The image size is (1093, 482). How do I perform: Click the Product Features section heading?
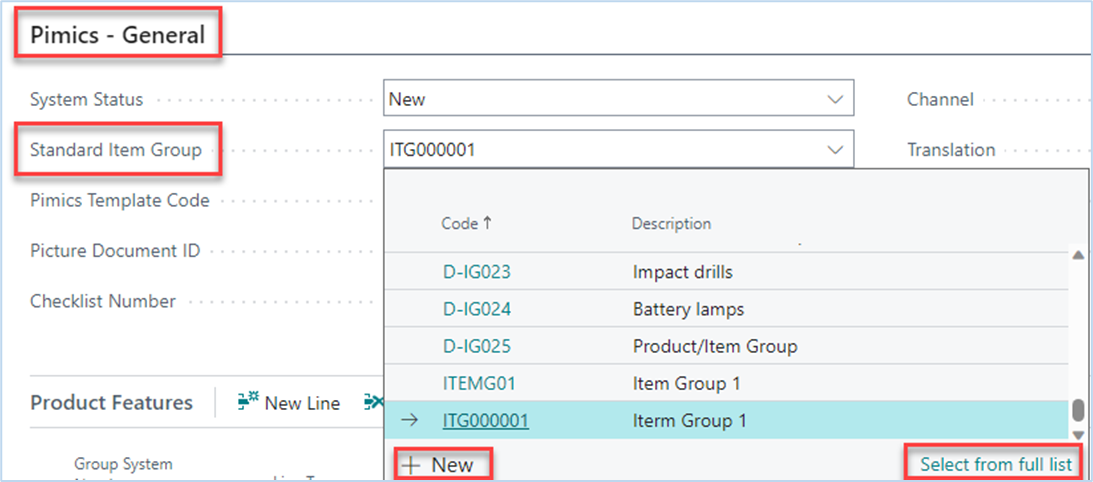click(111, 403)
